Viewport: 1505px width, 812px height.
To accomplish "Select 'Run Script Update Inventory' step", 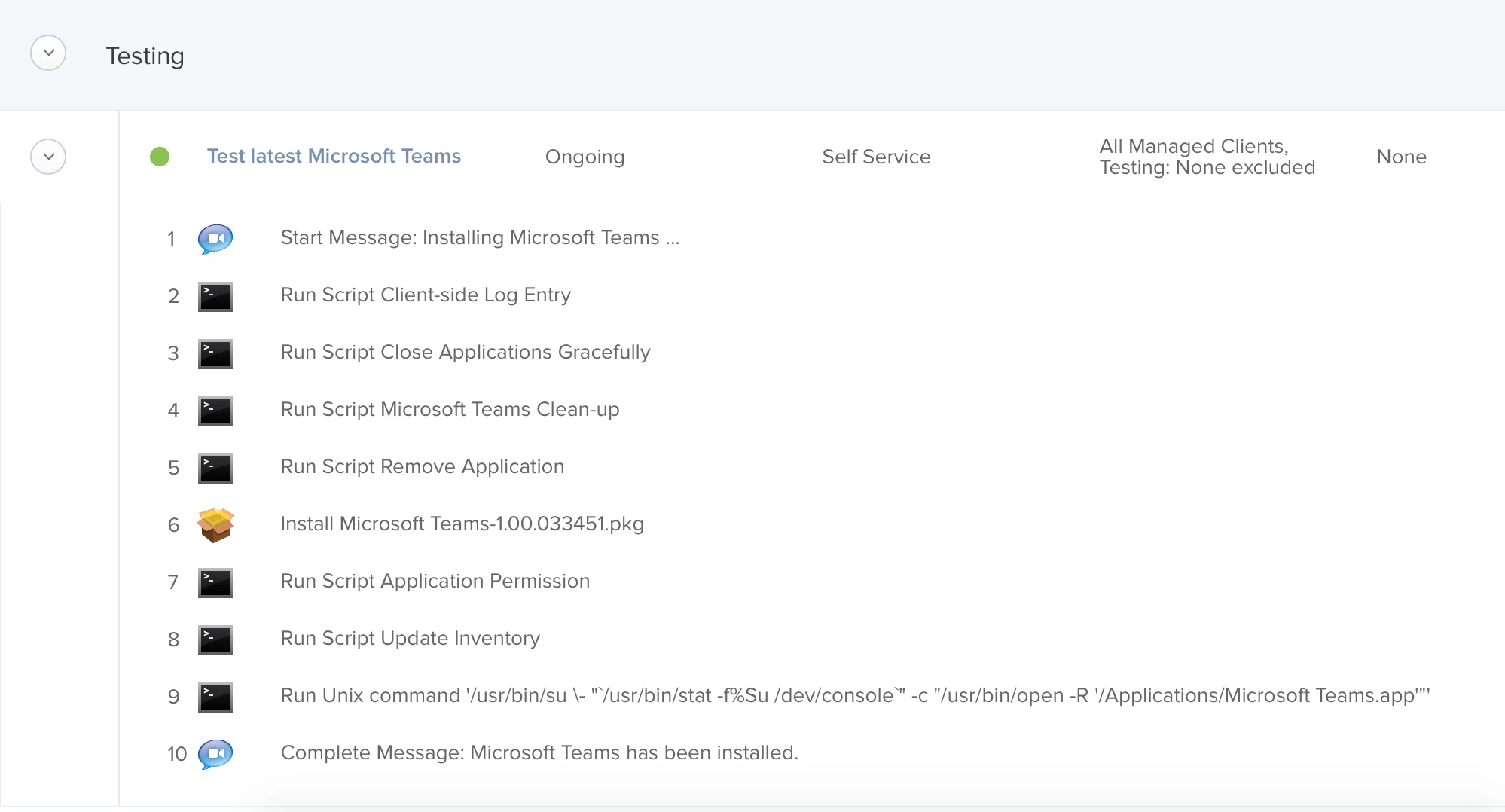I will point(411,638).
